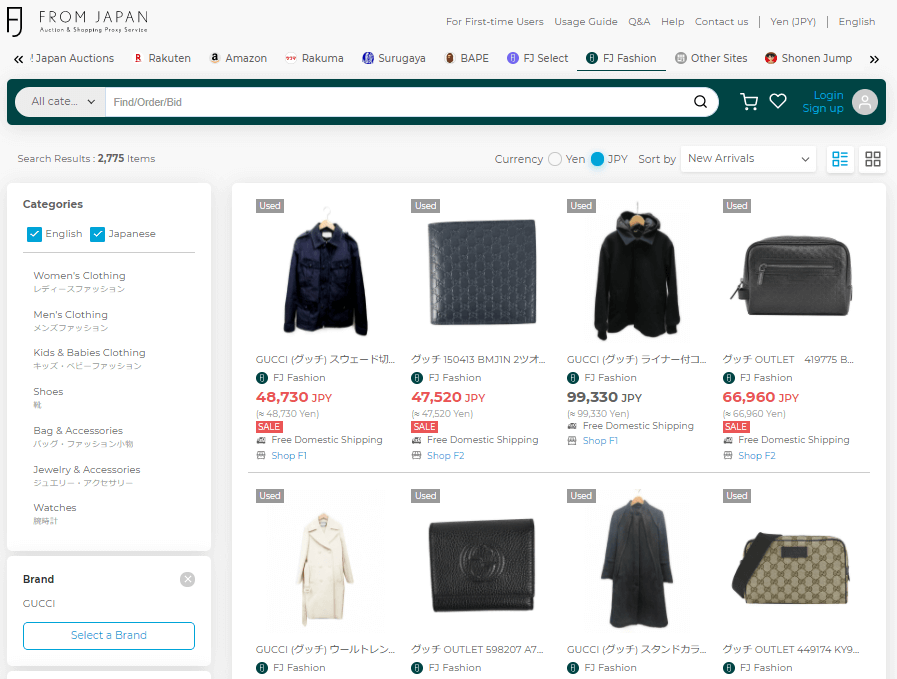Select Women's Clothing category
Viewport: 897px width, 679px height.
pyautogui.click(x=80, y=281)
